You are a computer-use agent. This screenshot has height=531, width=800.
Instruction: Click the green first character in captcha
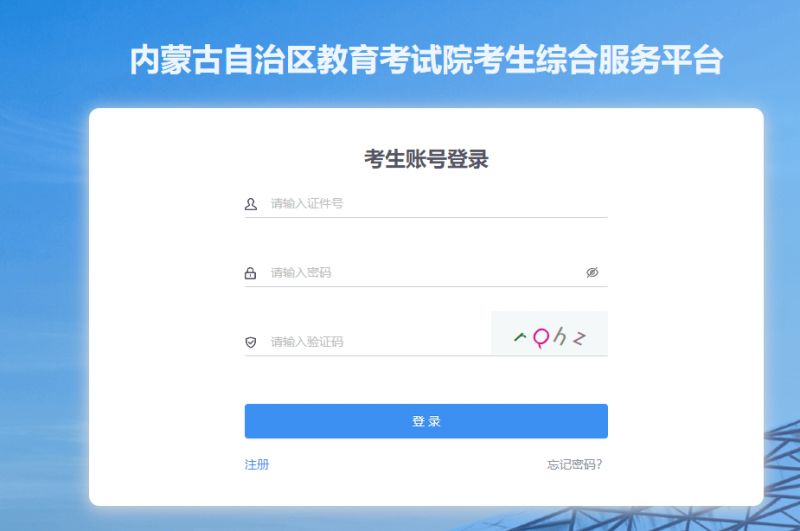click(520, 337)
